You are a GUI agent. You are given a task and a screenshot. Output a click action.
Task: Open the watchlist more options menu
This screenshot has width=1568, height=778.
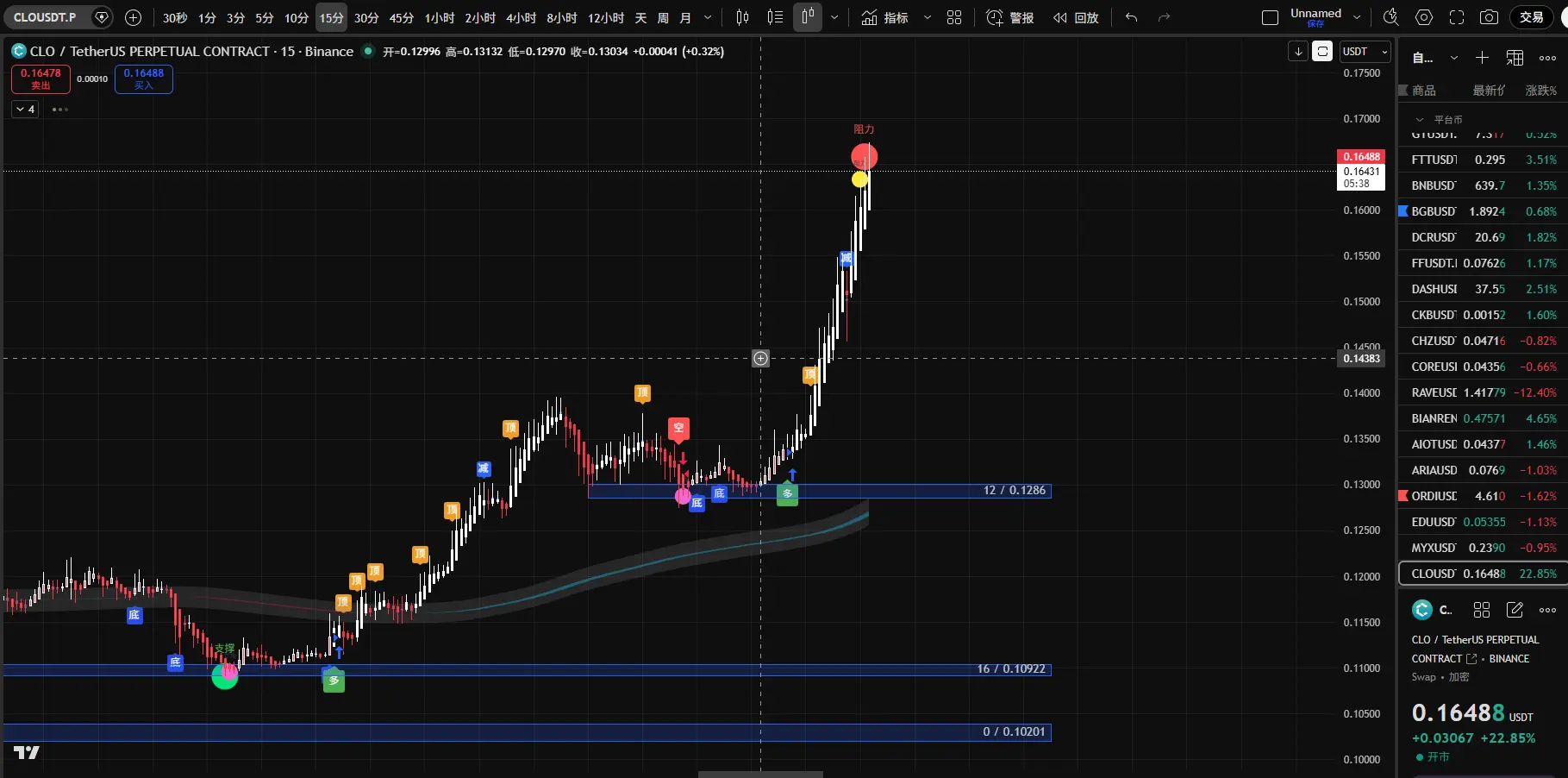click(1548, 58)
